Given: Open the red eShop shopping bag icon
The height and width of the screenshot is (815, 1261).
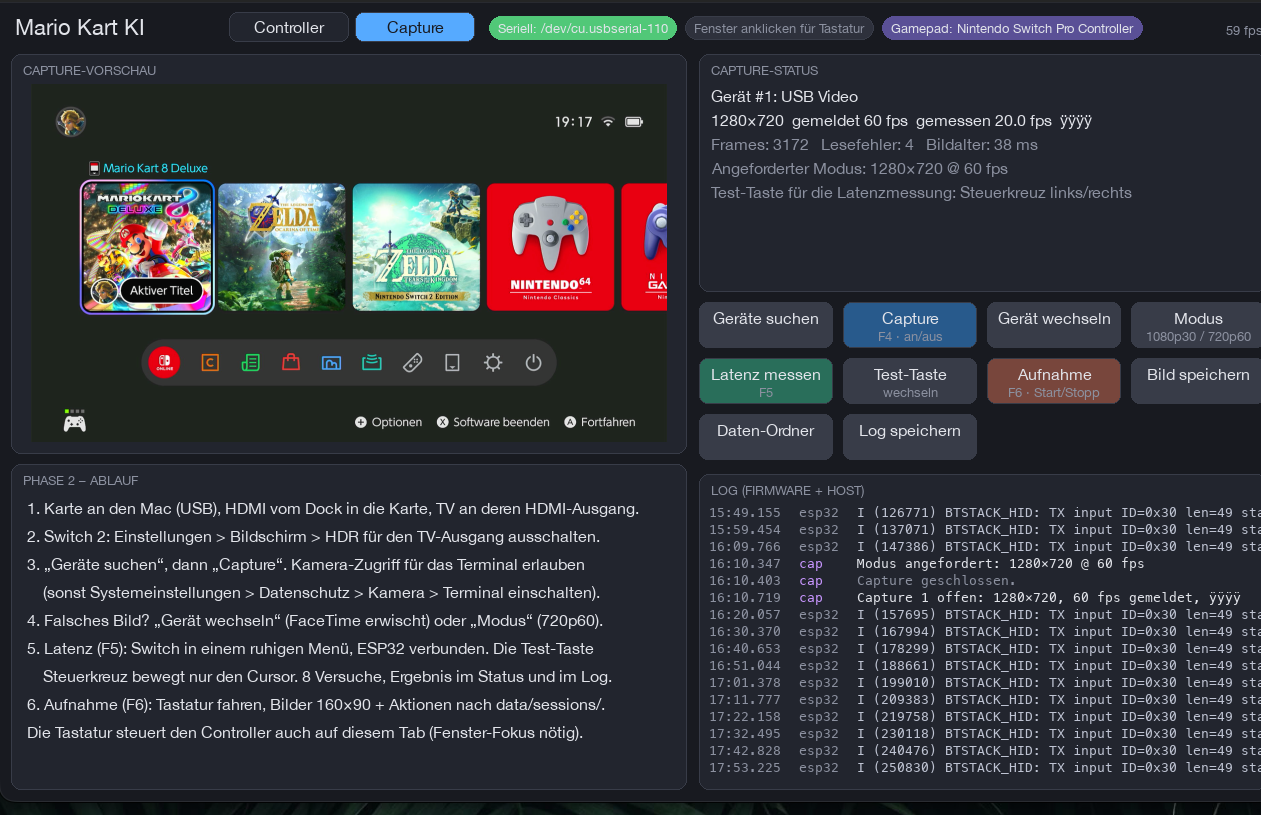Looking at the screenshot, I should tap(291, 363).
